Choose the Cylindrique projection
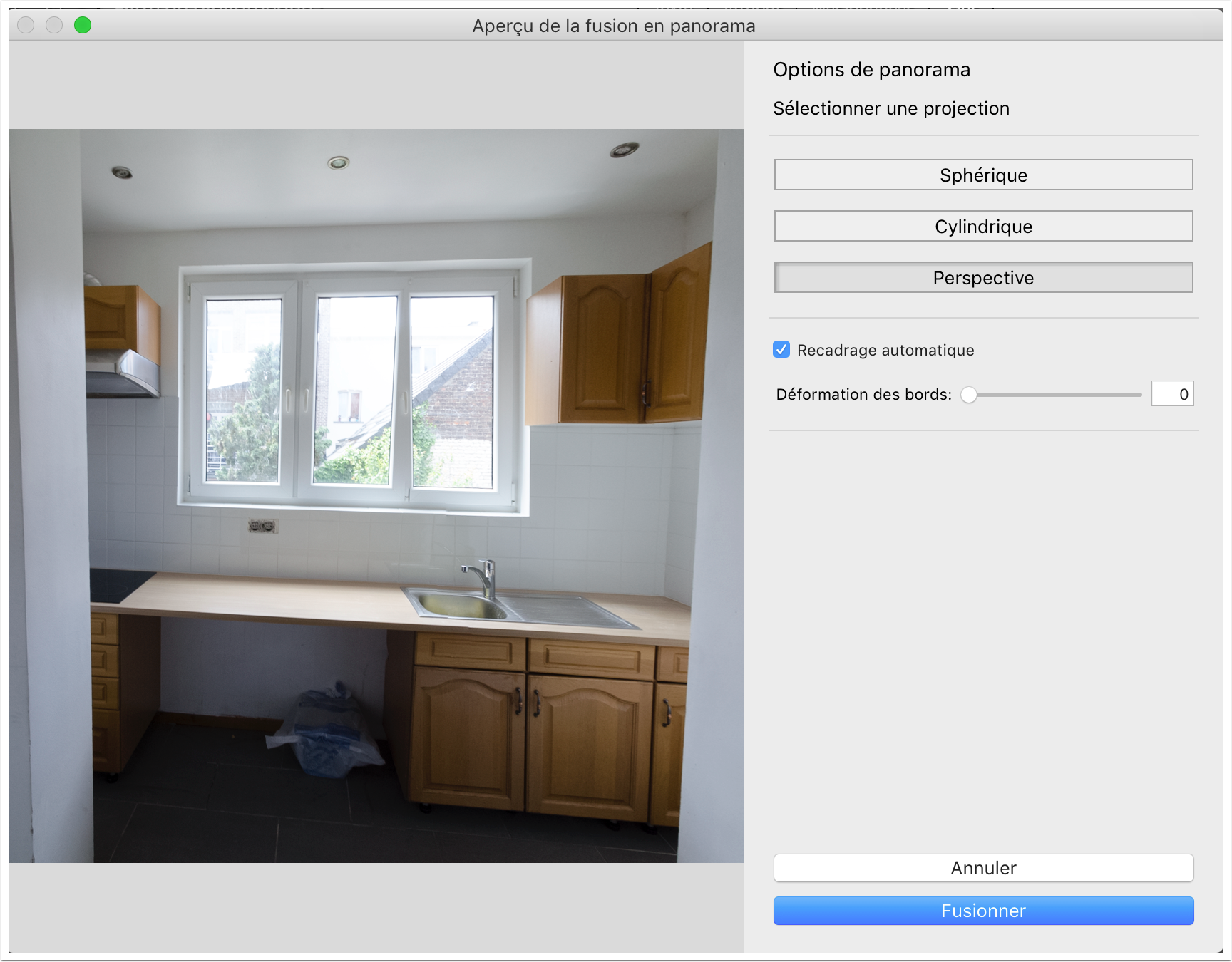The height and width of the screenshot is (962, 1232). click(983, 227)
